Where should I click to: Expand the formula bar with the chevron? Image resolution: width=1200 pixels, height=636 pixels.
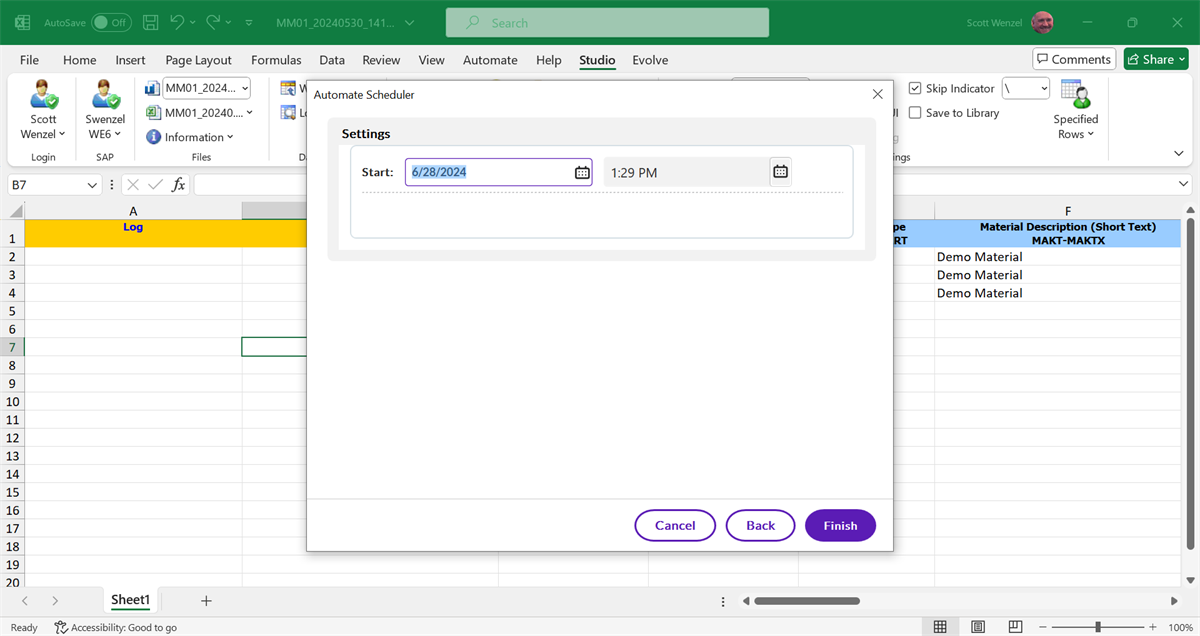click(x=1185, y=185)
